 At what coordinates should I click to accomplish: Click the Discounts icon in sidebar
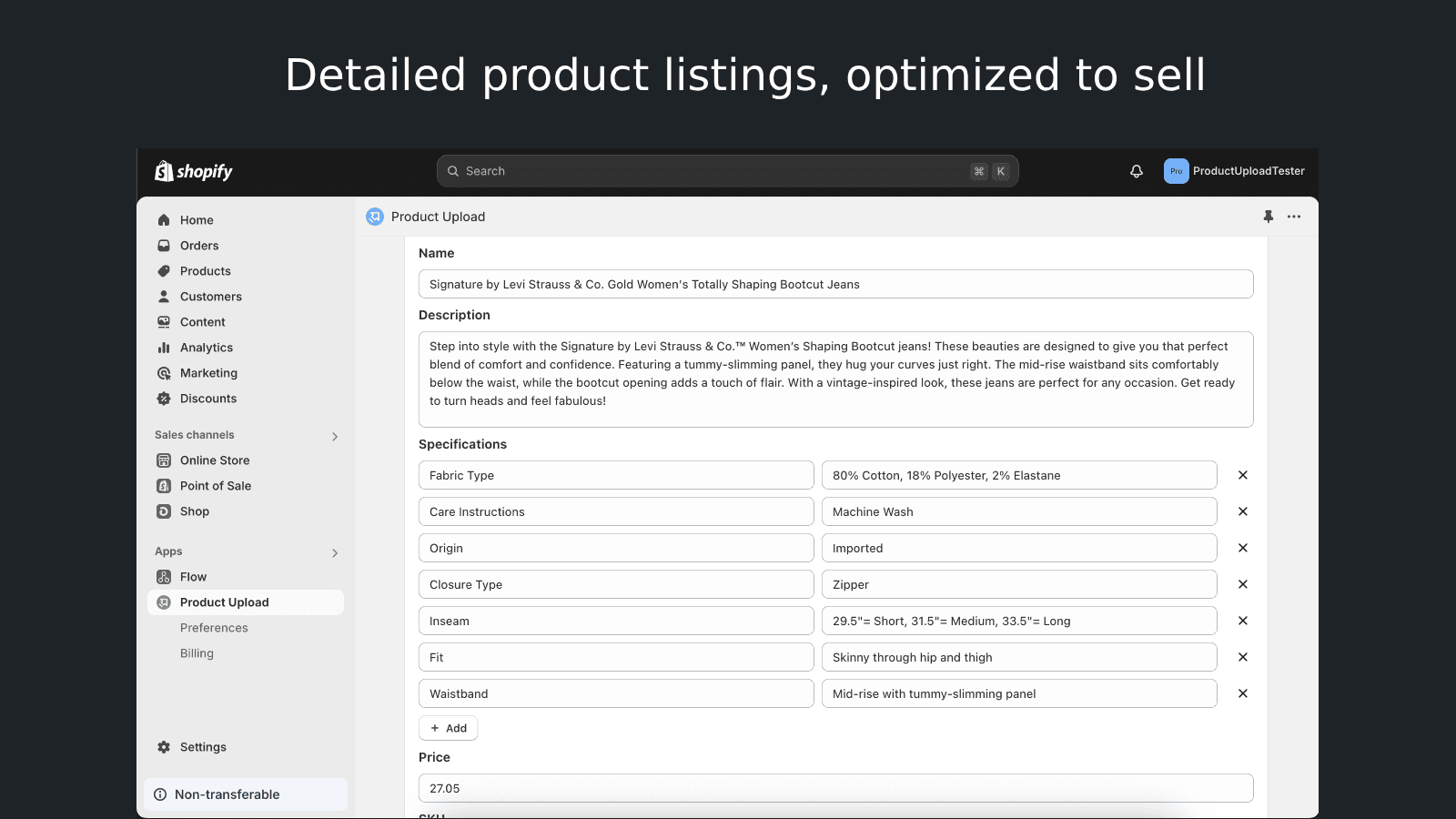point(164,399)
